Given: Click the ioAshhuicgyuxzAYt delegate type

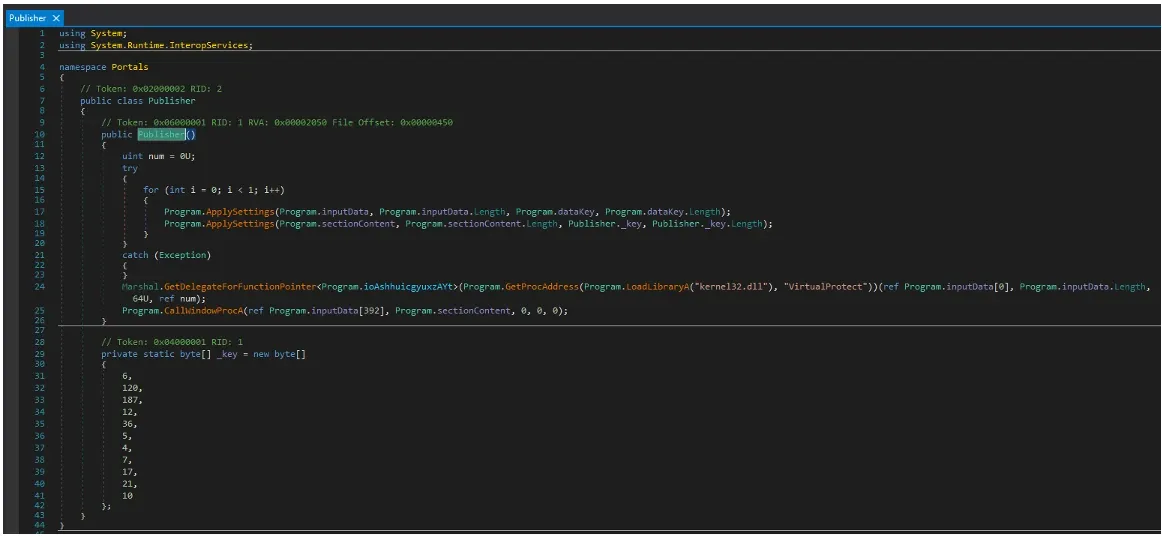Looking at the screenshot, I should pyautogui.click(x=408, y=286).
